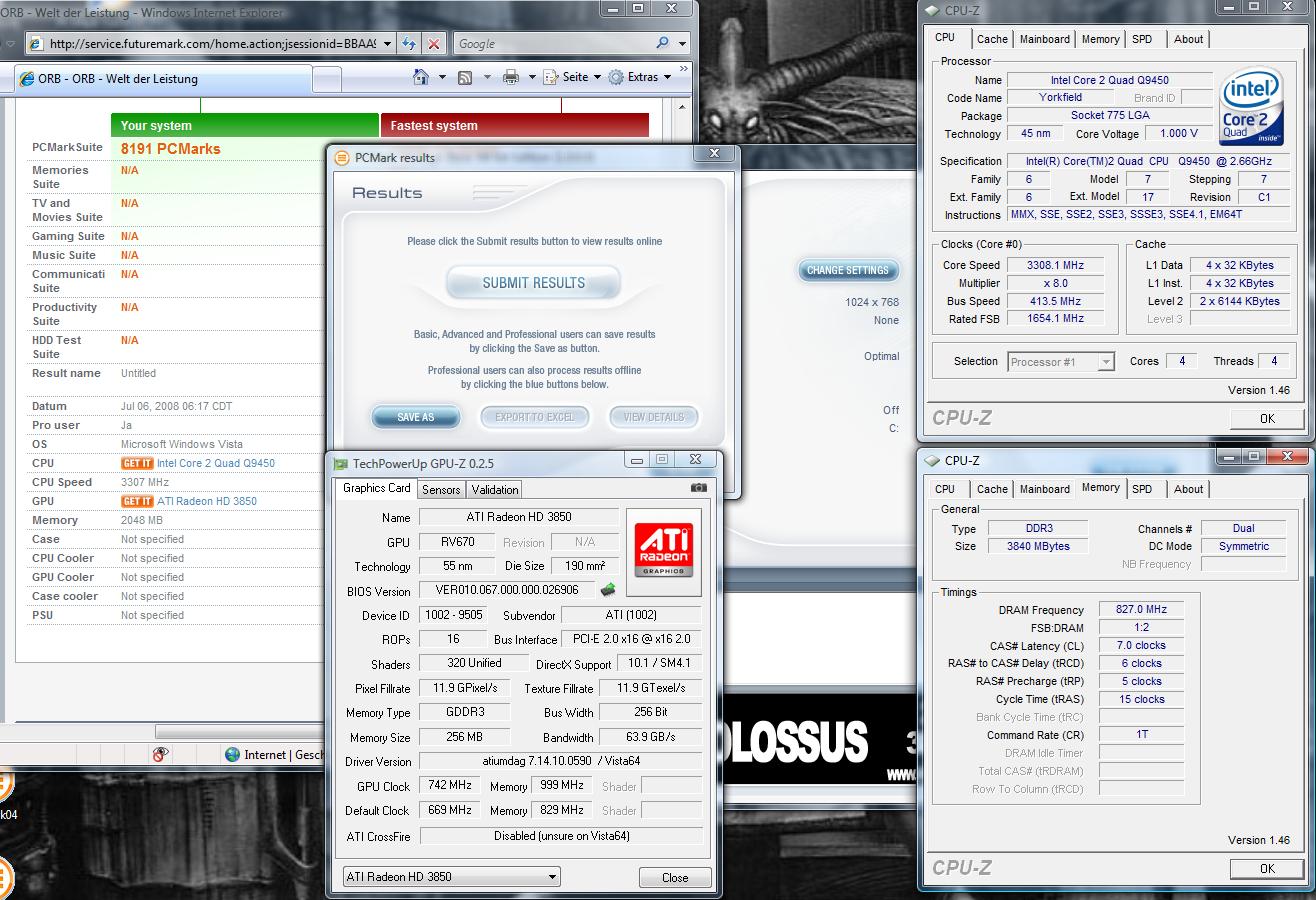
Task: Click the Print icon in IE toolbar
Action: click(511, 77)
